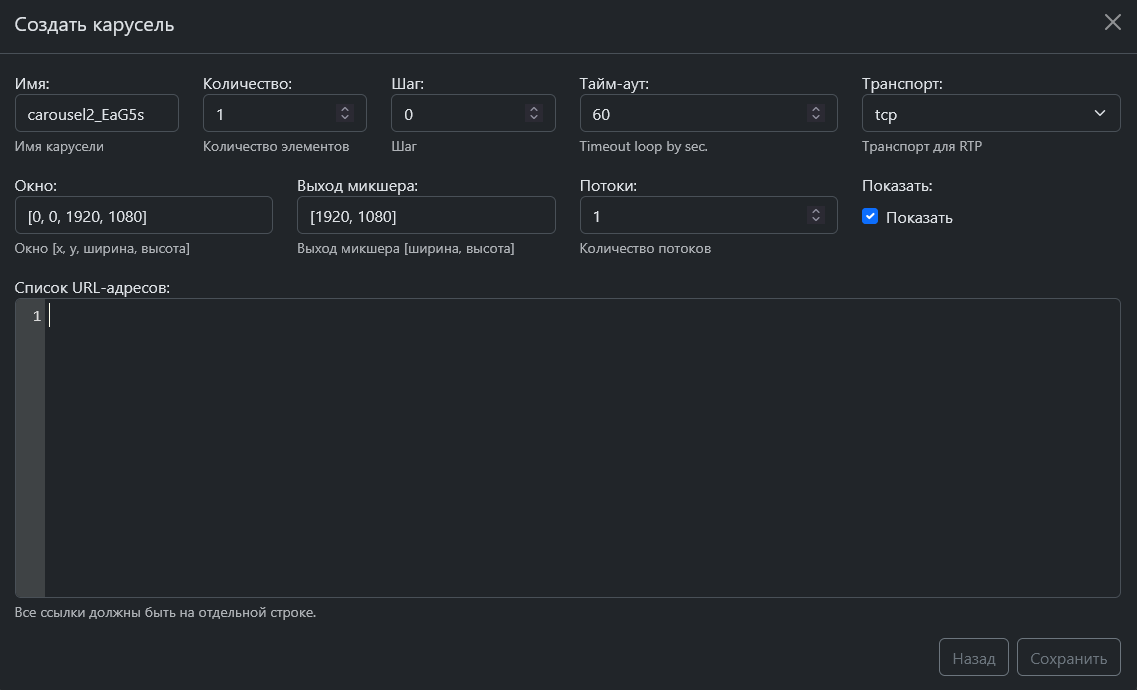Screen dimensions: 1137x690
Task: Focus the Потоки number field
Action: pyautogui.click(x=695, y=216)
